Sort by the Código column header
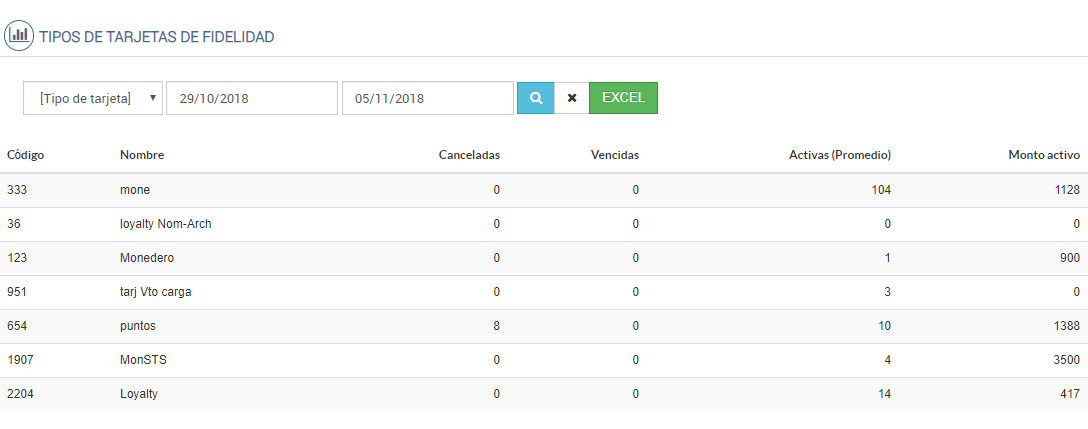1088x429 pixels. coord(26,155)
